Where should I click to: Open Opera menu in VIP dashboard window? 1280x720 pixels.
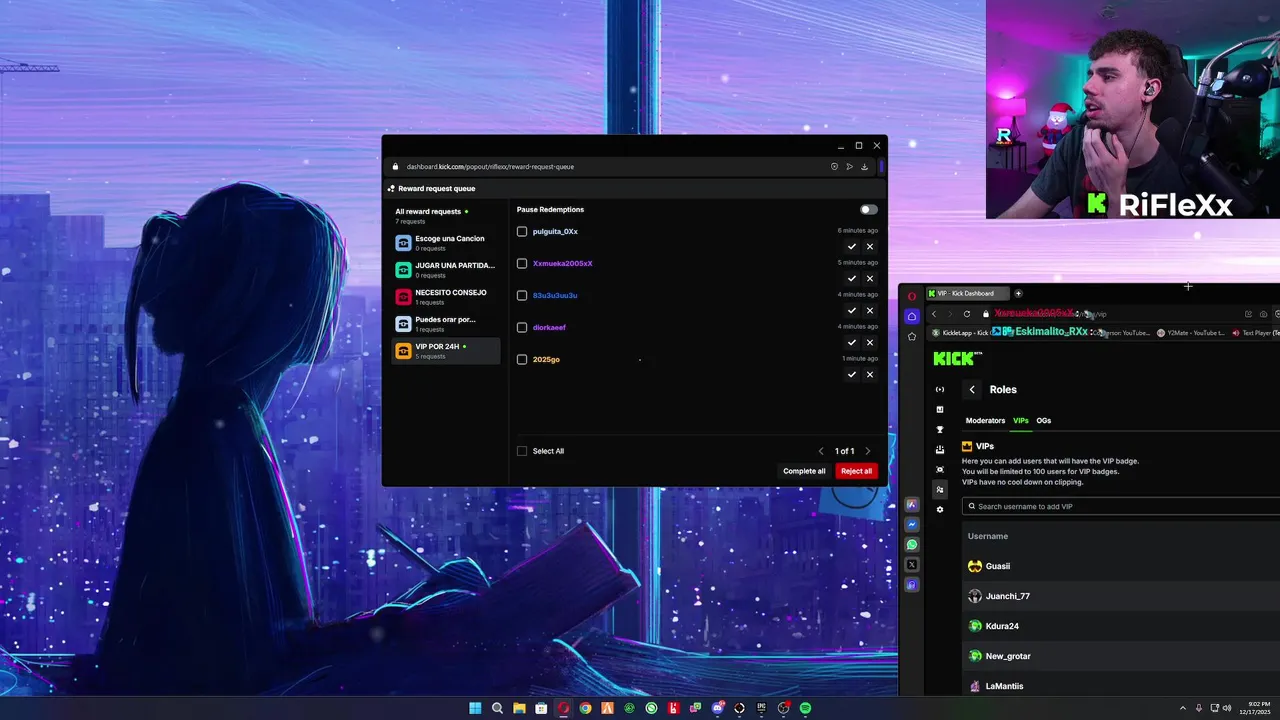911,296
